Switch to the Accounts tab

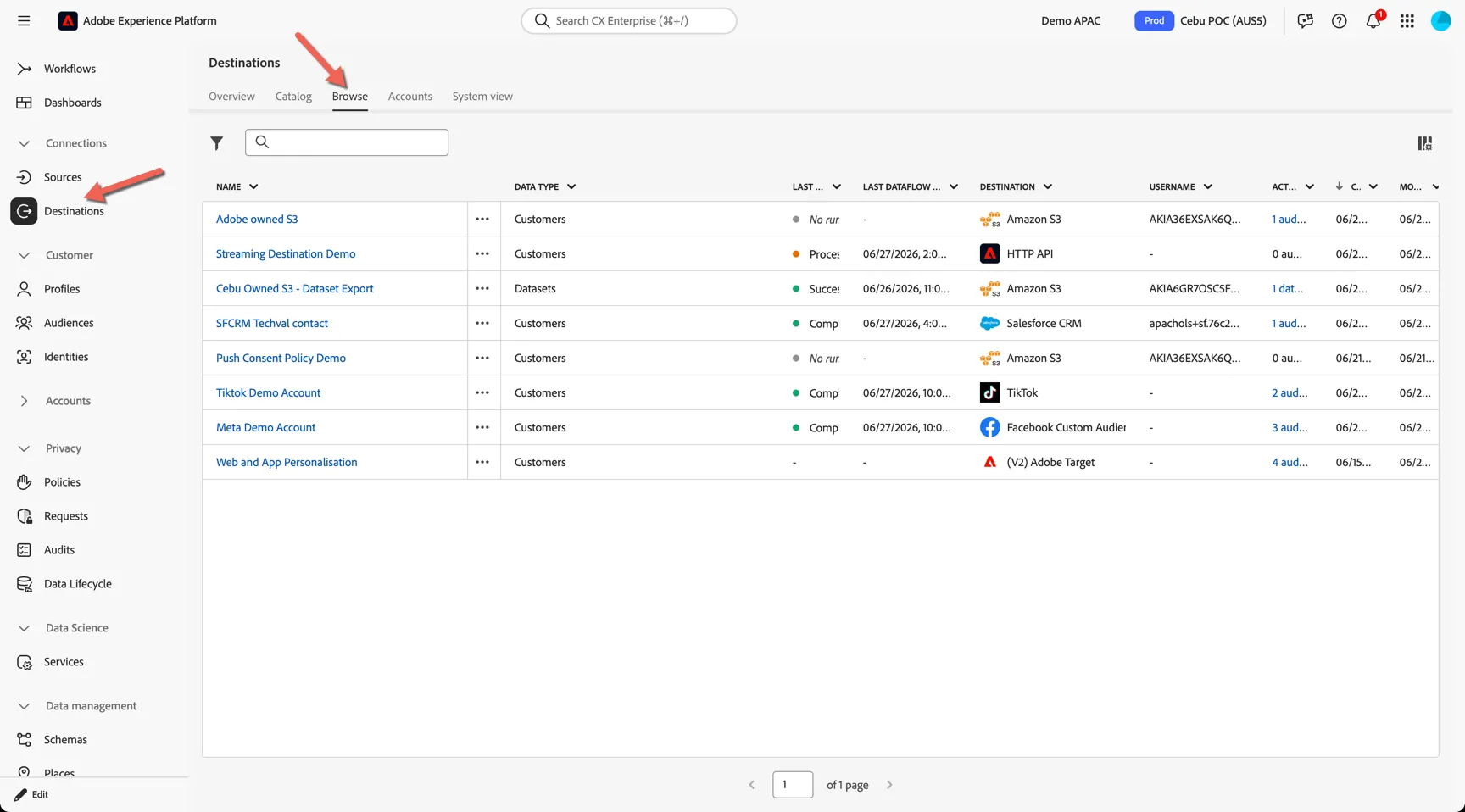coord(410,97)
